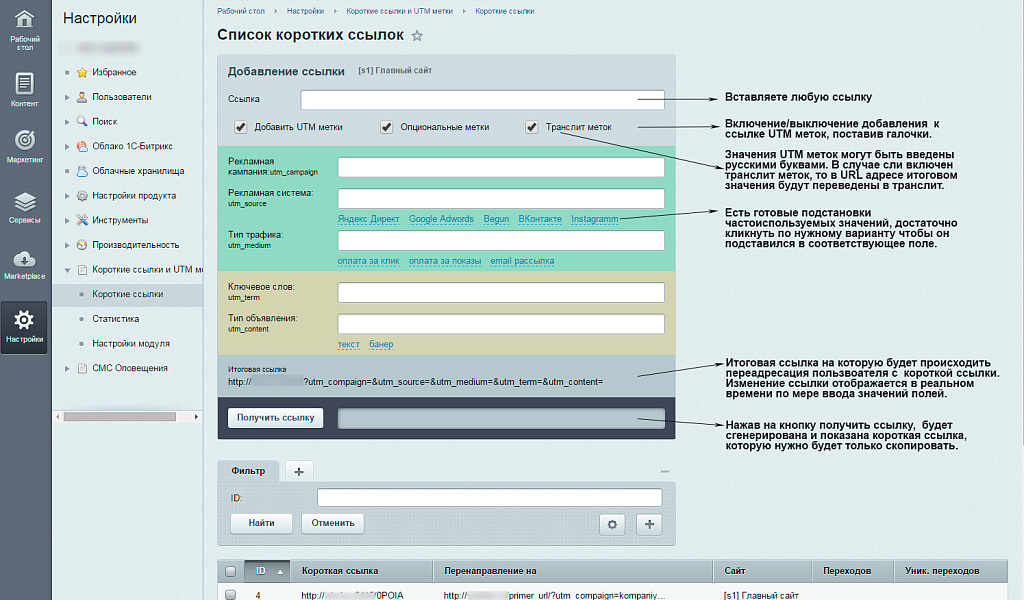Viewport: 1024px width, 600px height.
Task: Click the Marketplace sidebar icon
Action: click(24, 266)
